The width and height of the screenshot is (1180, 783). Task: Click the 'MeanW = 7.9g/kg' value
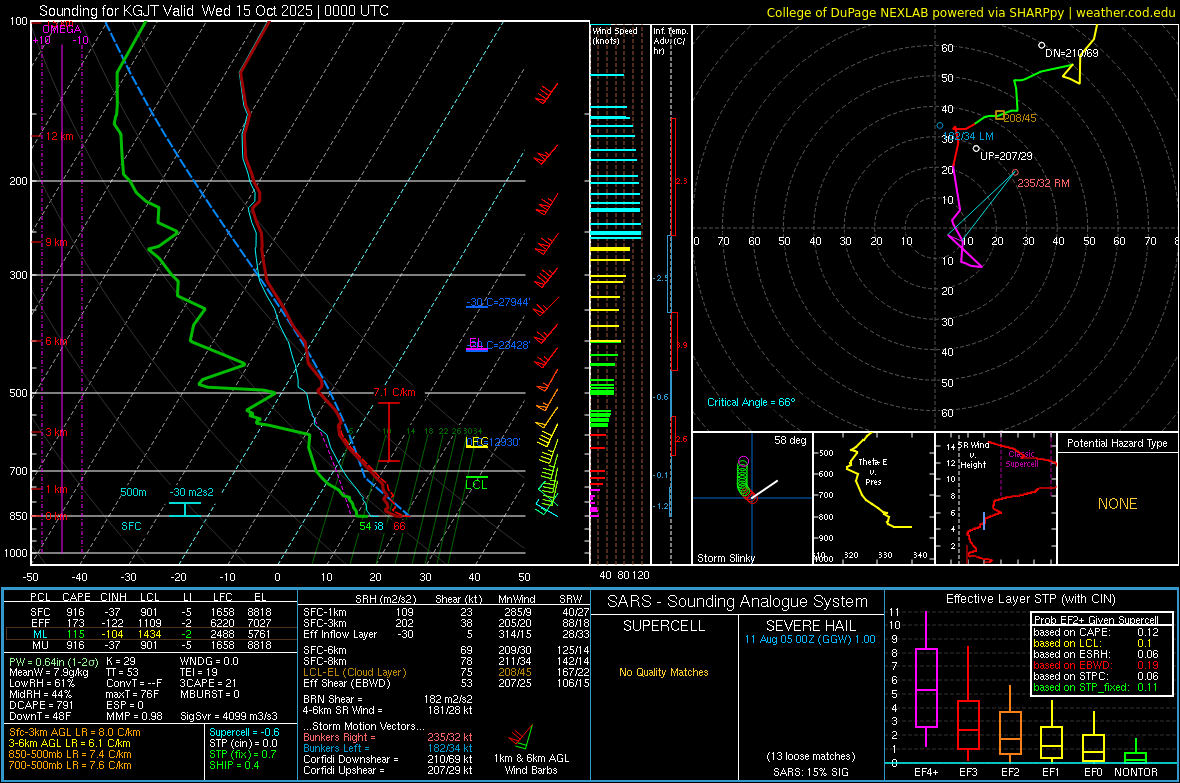tap(48, 672)
